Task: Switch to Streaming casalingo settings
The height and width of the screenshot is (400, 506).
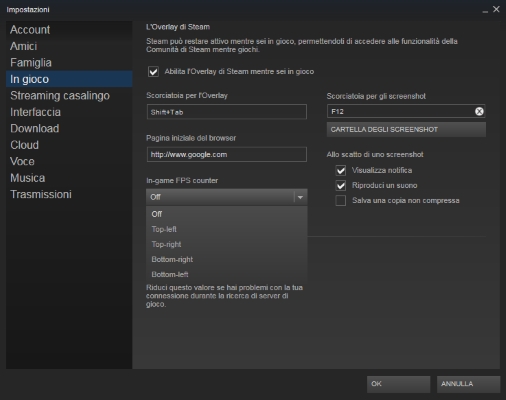Action: click(69, 95)
